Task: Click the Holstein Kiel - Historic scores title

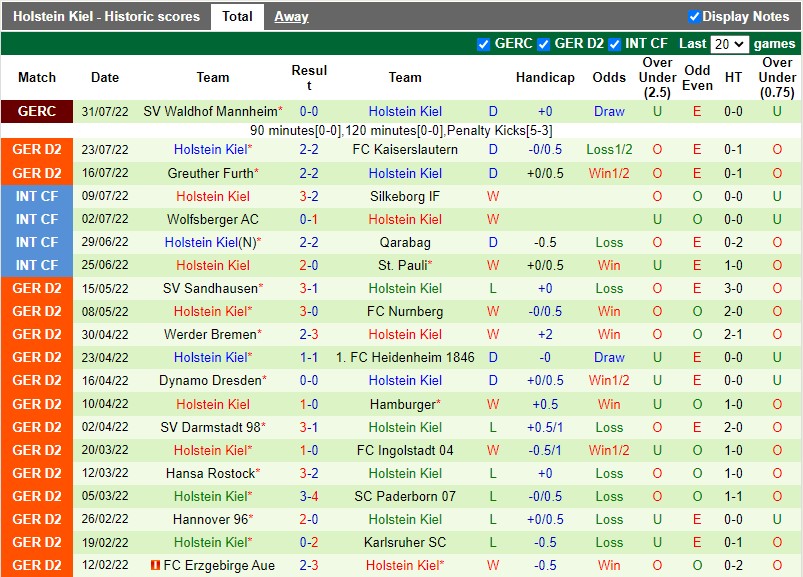Action: click(x=106, y=16)
